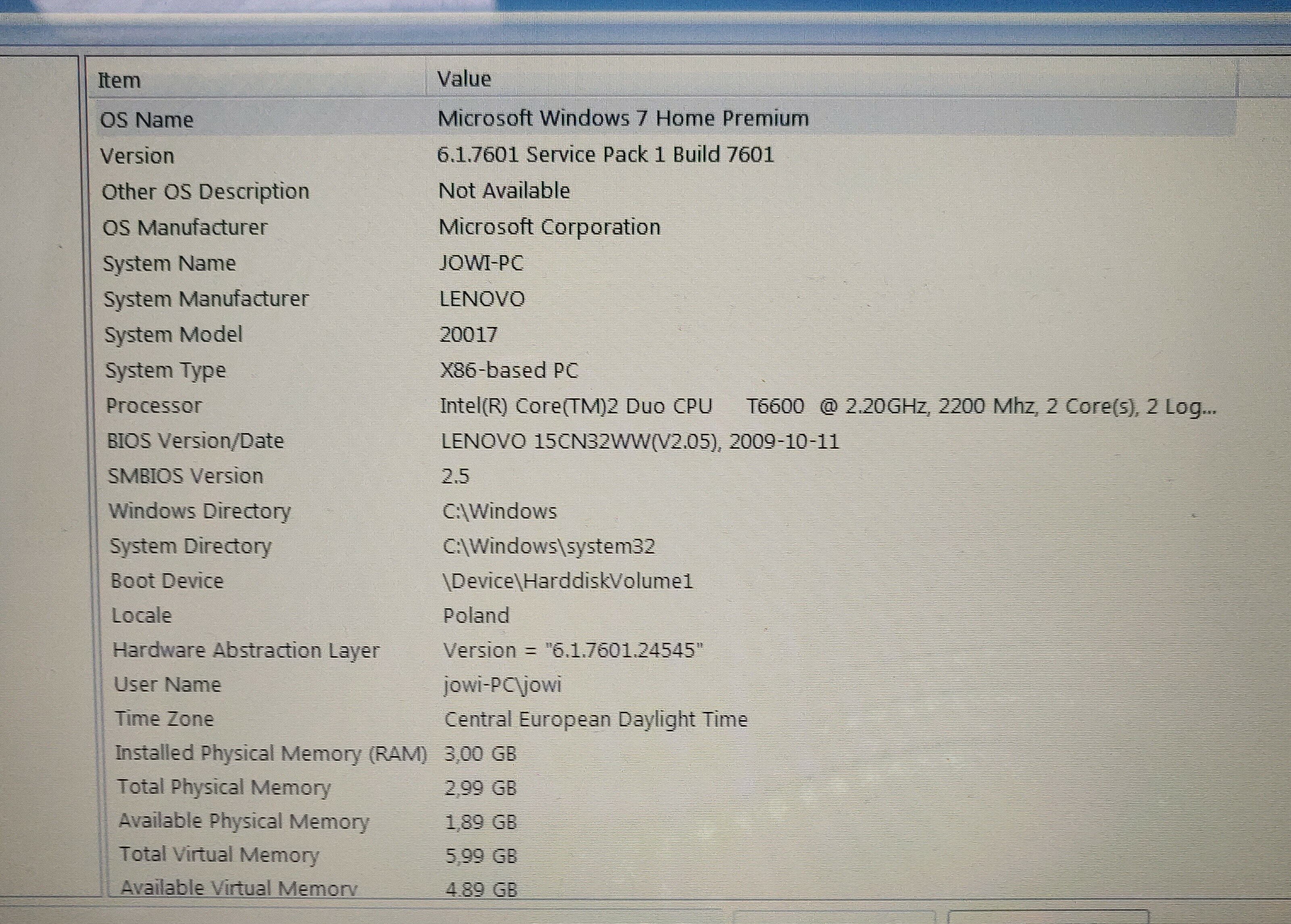Select the Version row label
The width and height of the screenshot is (1291, 924).
pyautogui.click(x=137, y=156)
